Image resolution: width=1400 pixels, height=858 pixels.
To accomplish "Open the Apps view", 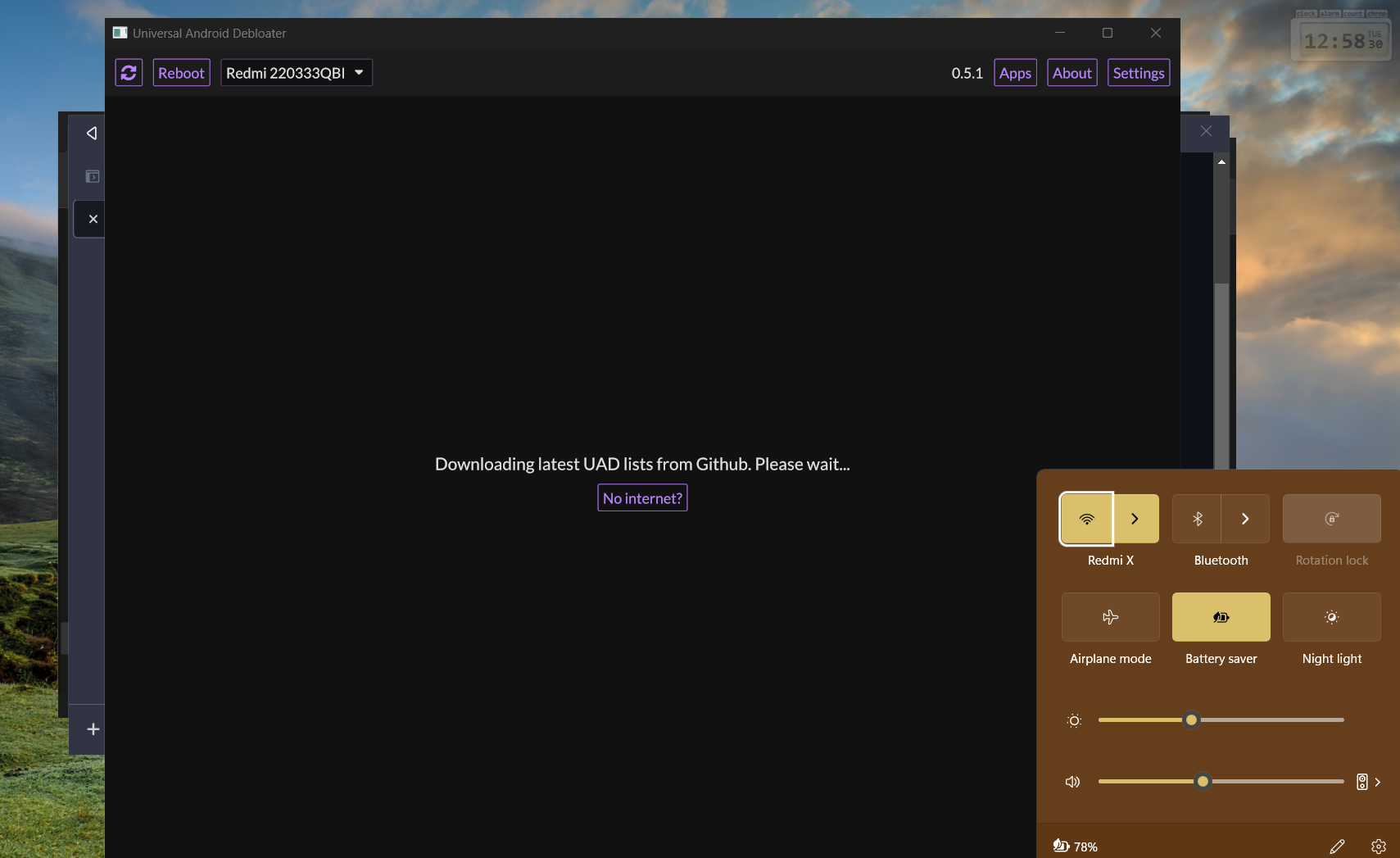I will [x=1015, y=73].
